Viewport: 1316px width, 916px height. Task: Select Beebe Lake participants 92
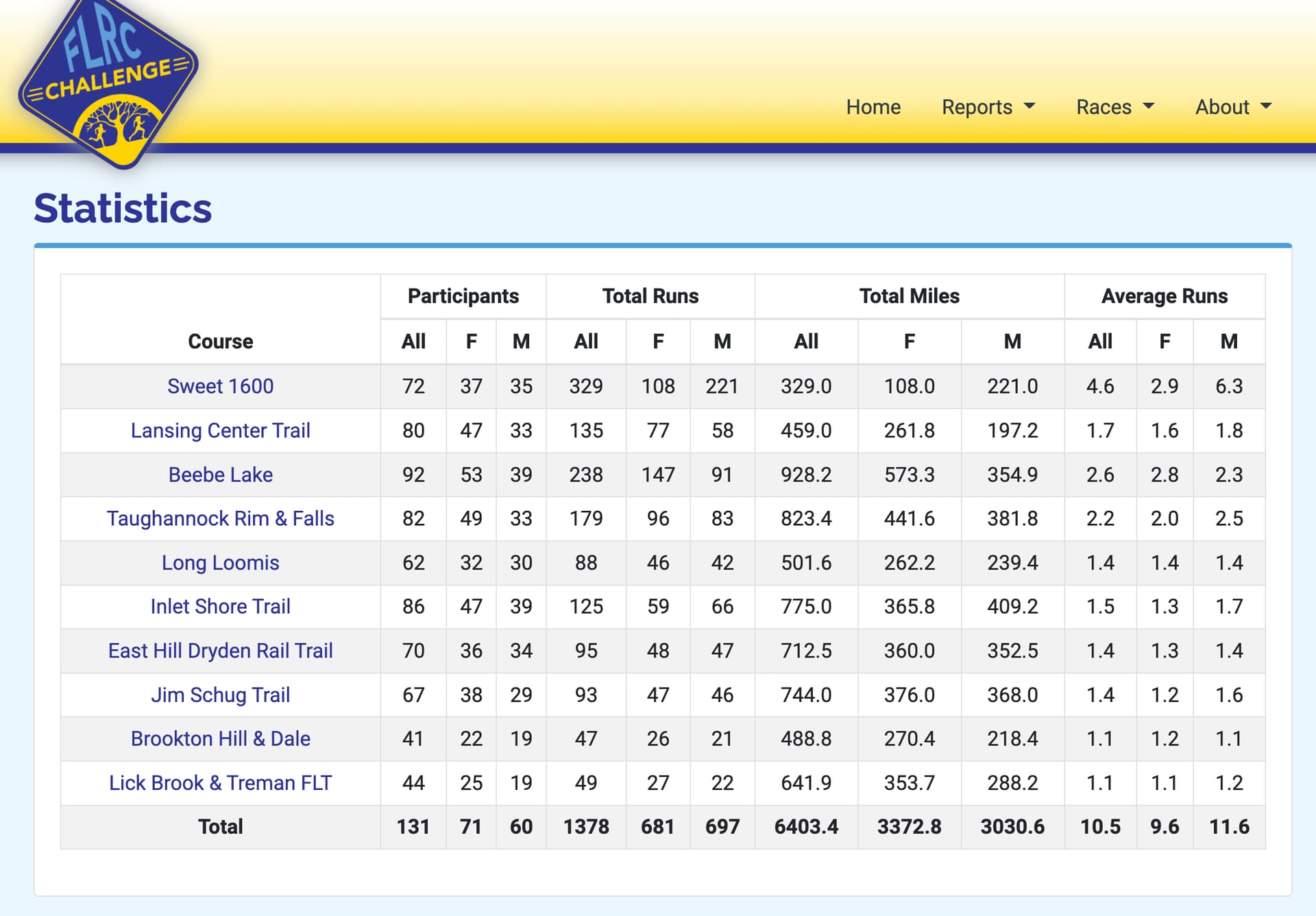click(413, 474)
